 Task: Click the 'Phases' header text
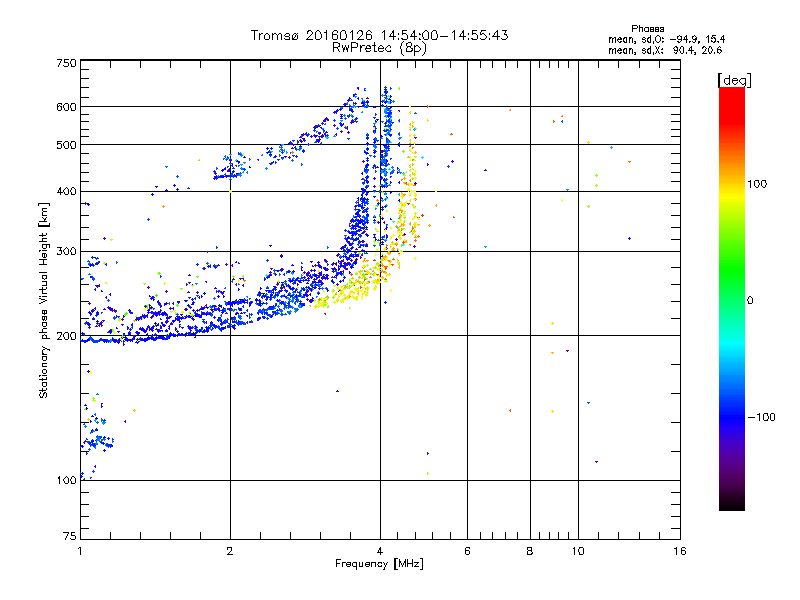[x=647, y=29]
